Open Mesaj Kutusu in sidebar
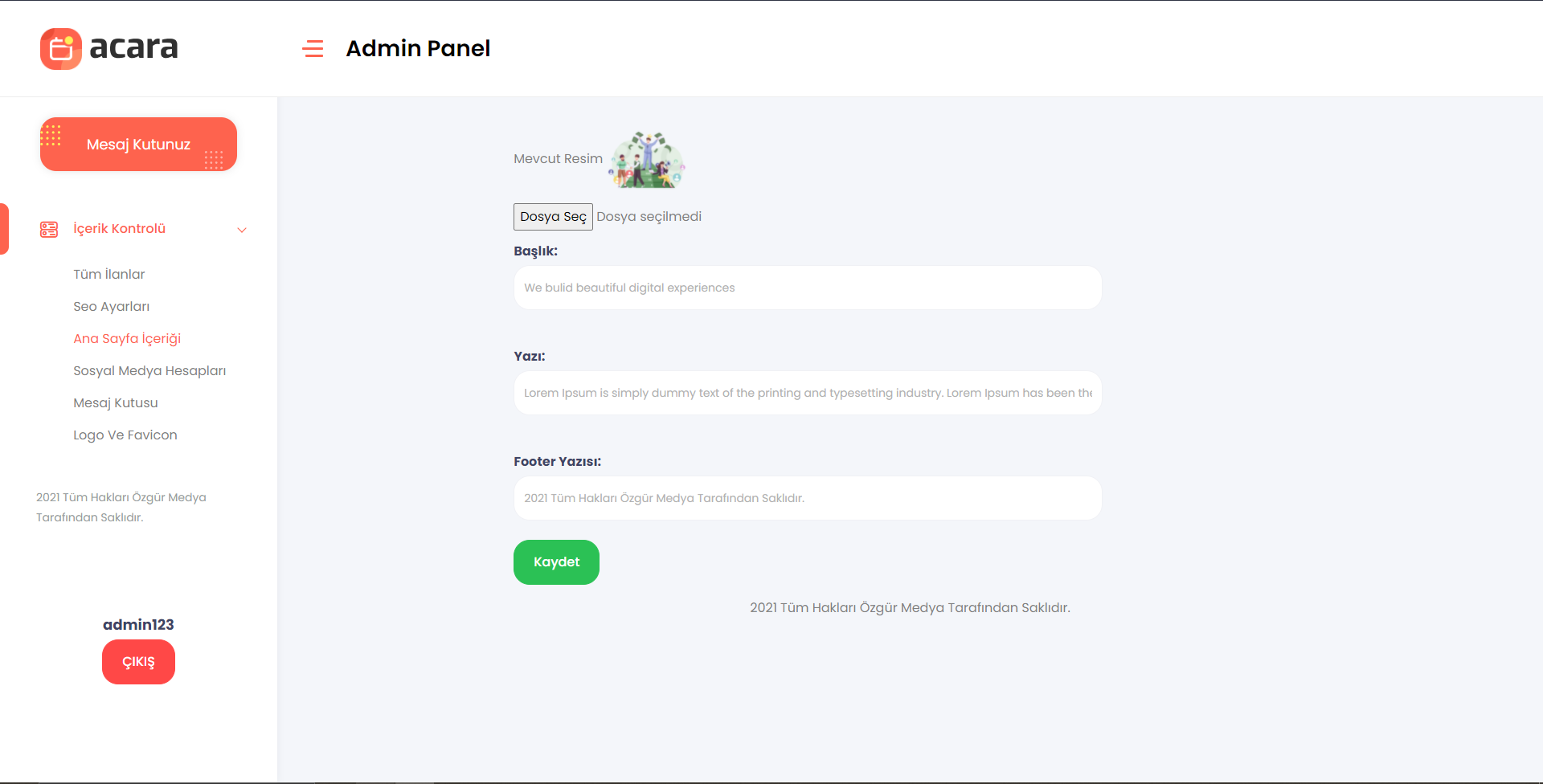The width and height of the screenshot is (1543, 784). pyautogui.click(x=116, y=402)
